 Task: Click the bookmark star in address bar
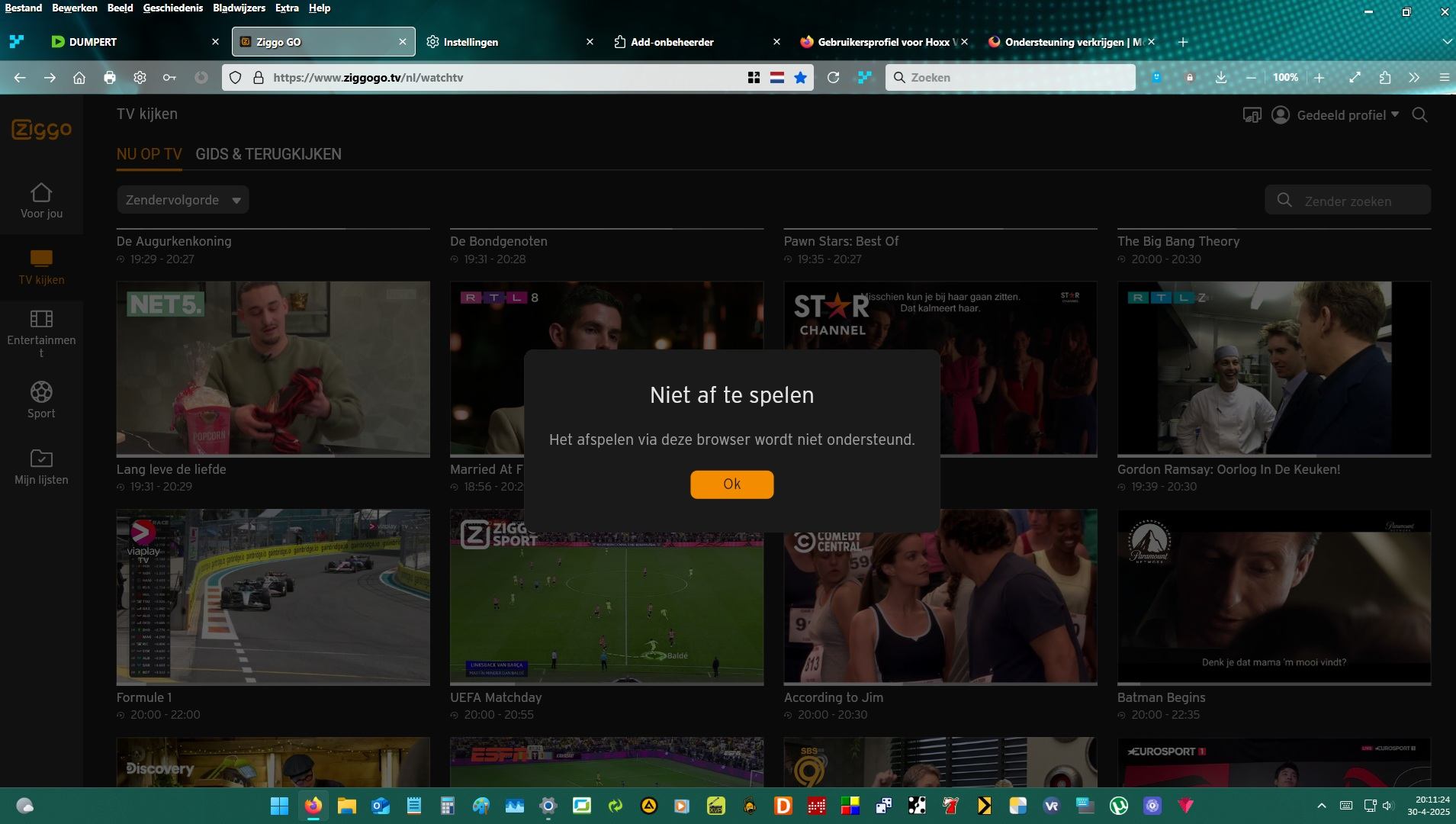click(x=800, y=77)
